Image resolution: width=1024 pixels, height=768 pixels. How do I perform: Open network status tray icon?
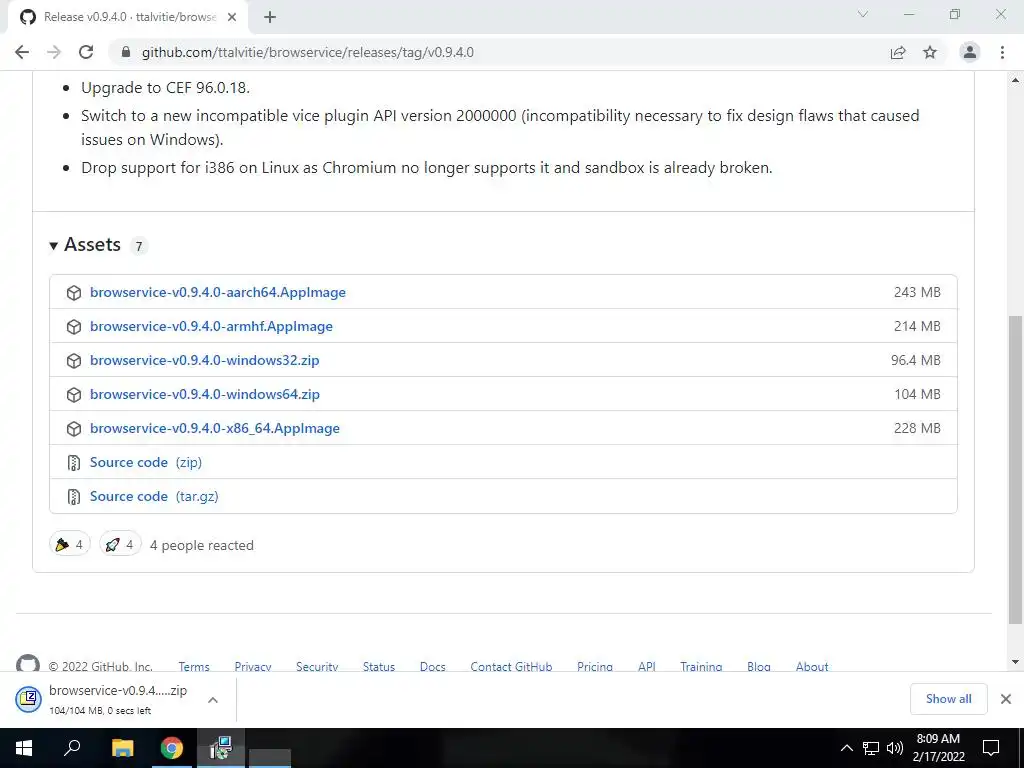click(871, 748)
